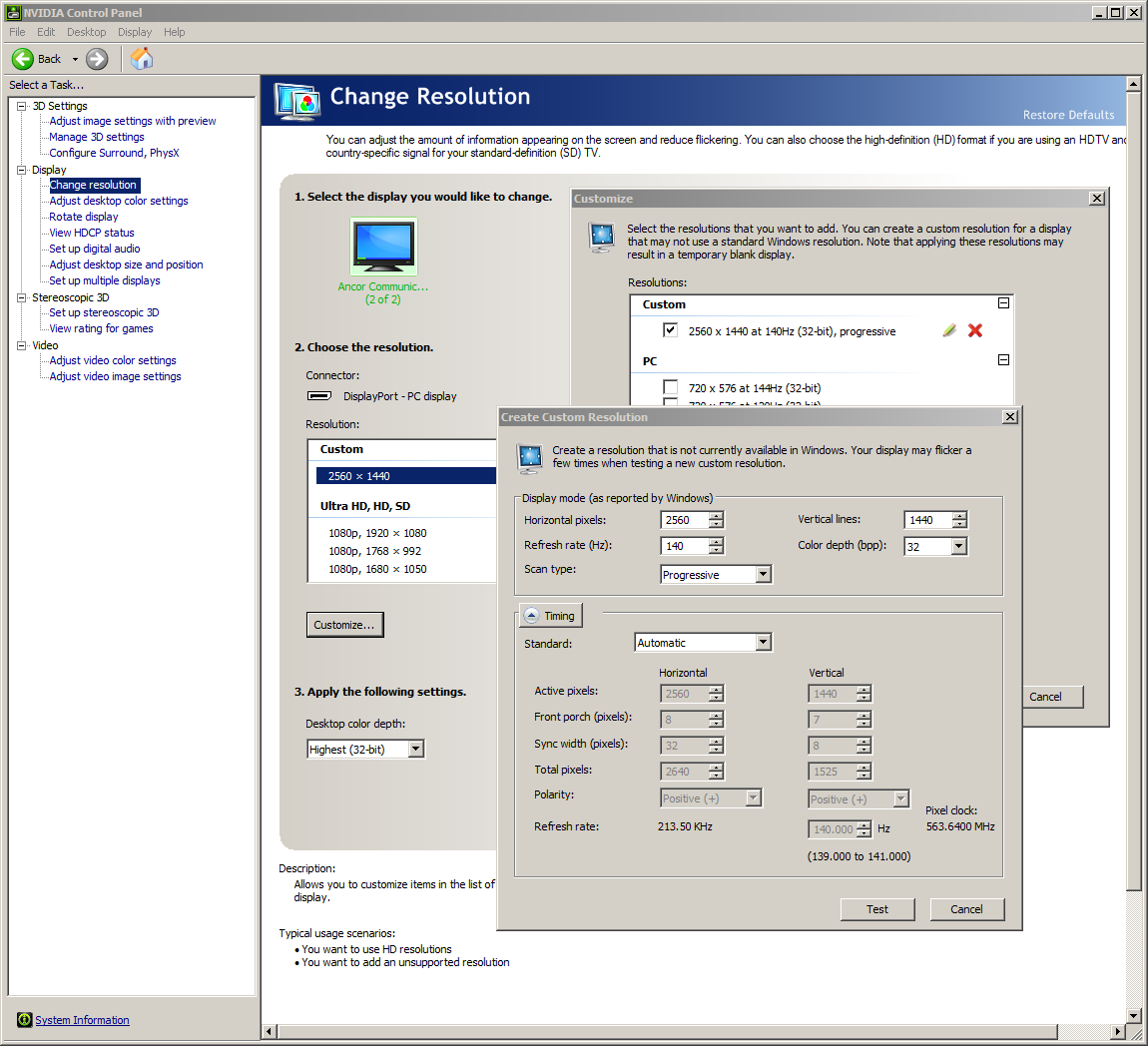Open the Display menu
This screenshot has width=1148, height=1046.
[x=135, y=32]
